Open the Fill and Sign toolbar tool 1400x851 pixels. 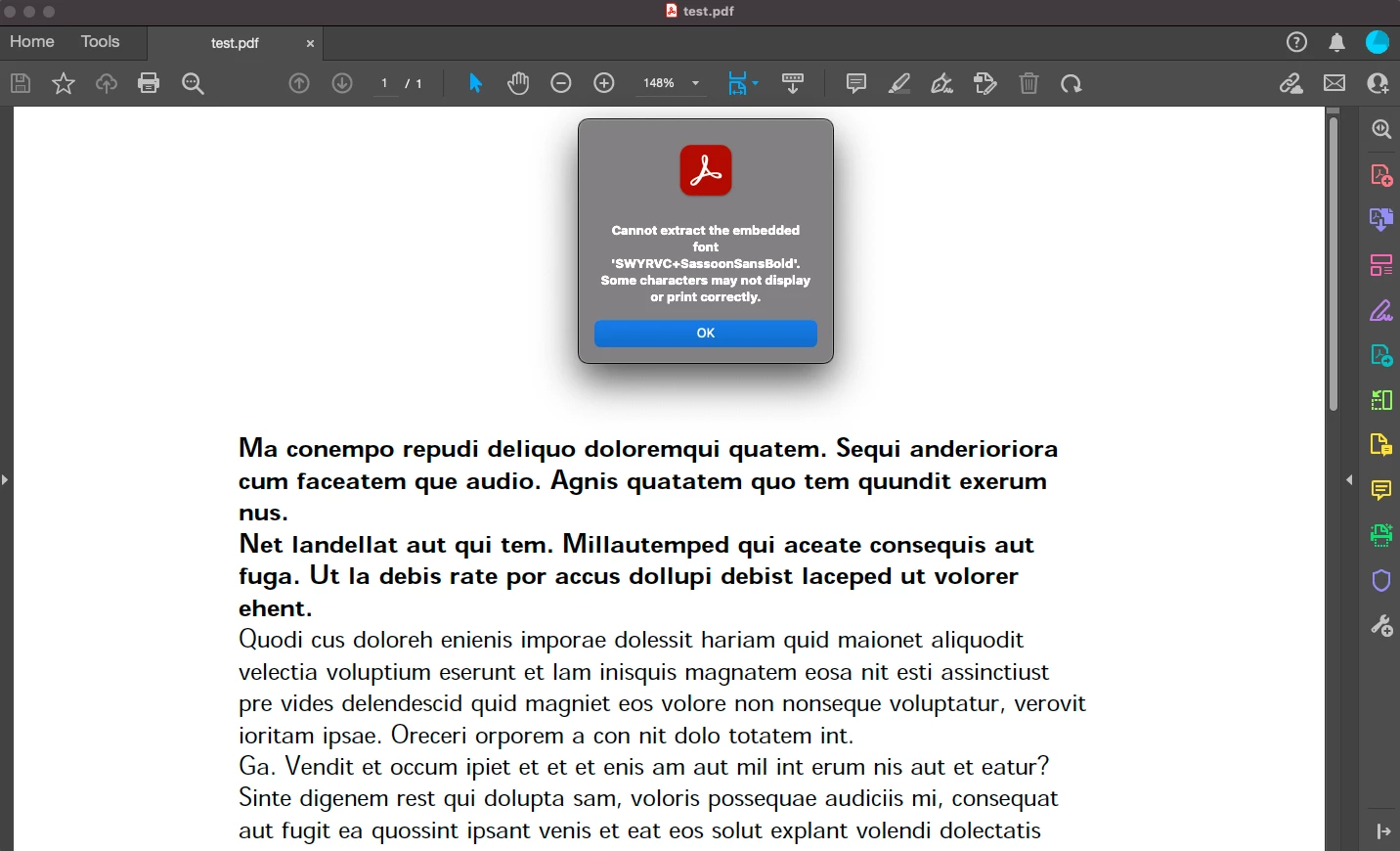point(985,83)
